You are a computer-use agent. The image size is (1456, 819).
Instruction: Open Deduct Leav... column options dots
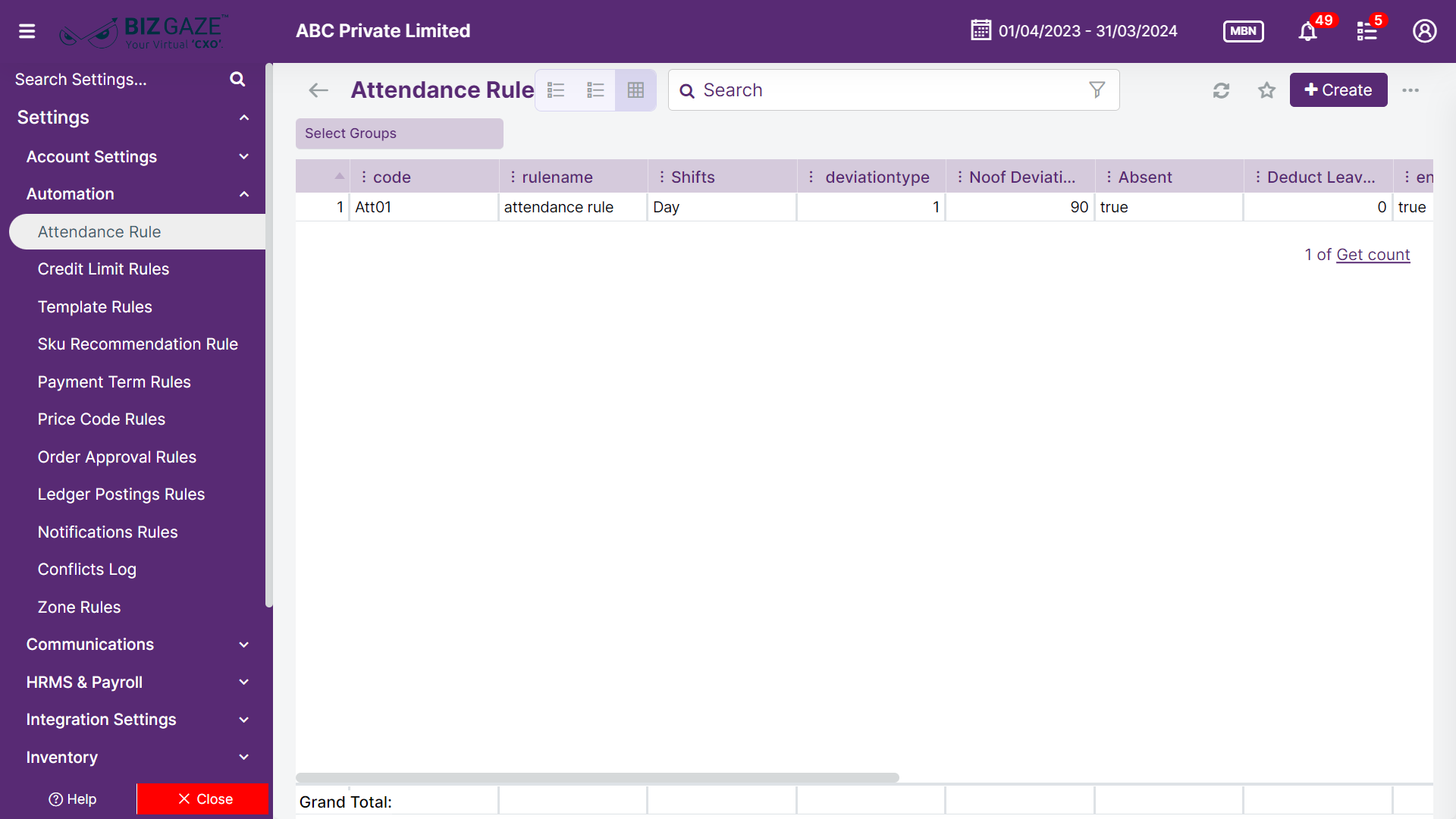pos(1258,177)
